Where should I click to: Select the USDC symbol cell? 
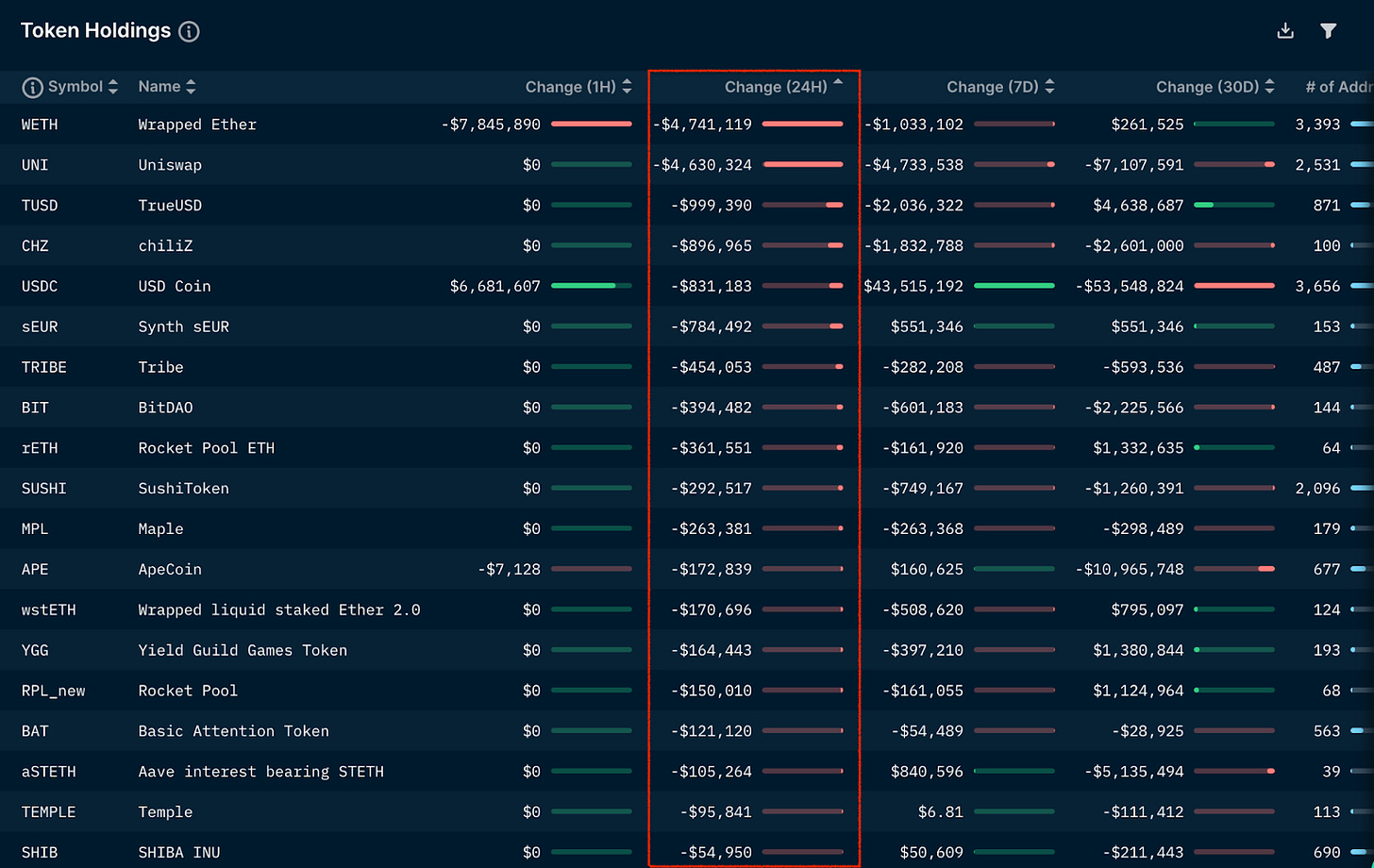point(40,287)
